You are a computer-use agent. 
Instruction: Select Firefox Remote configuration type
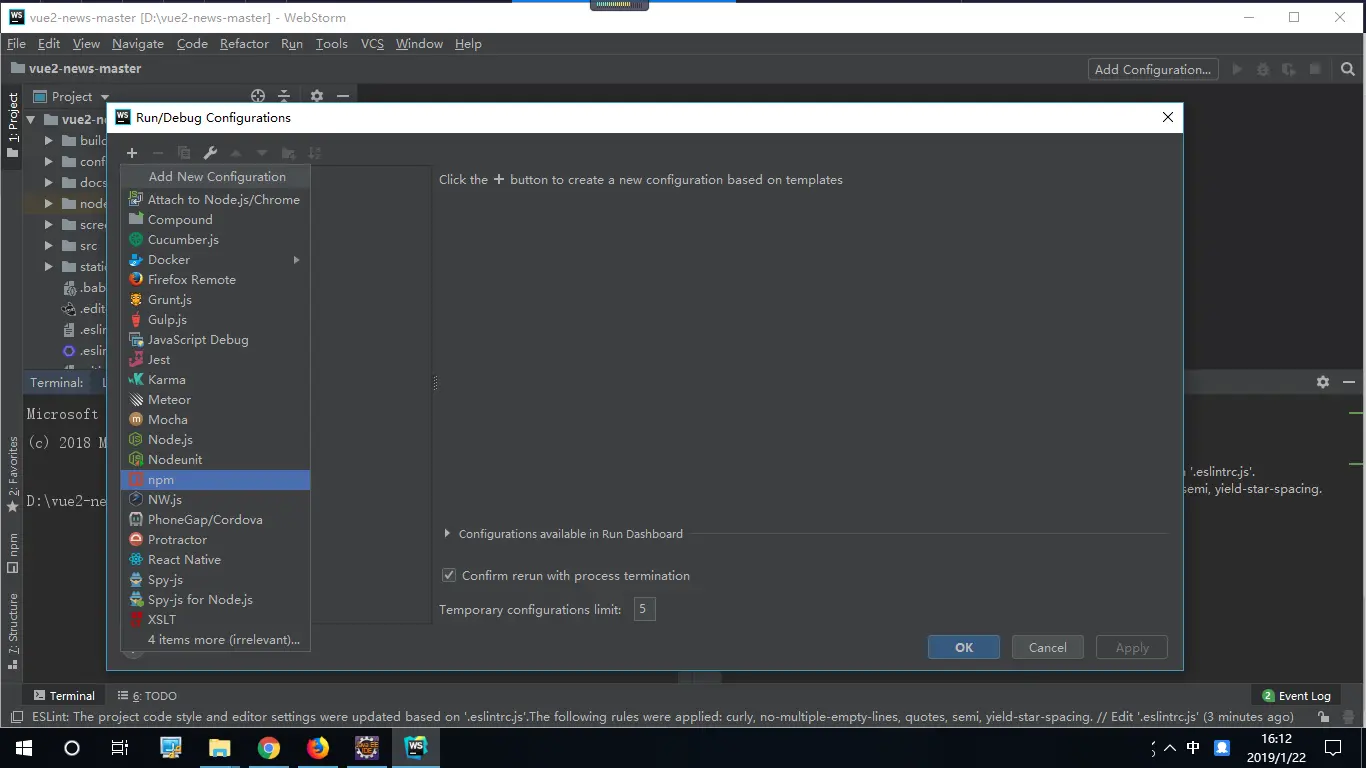(215, 279)
